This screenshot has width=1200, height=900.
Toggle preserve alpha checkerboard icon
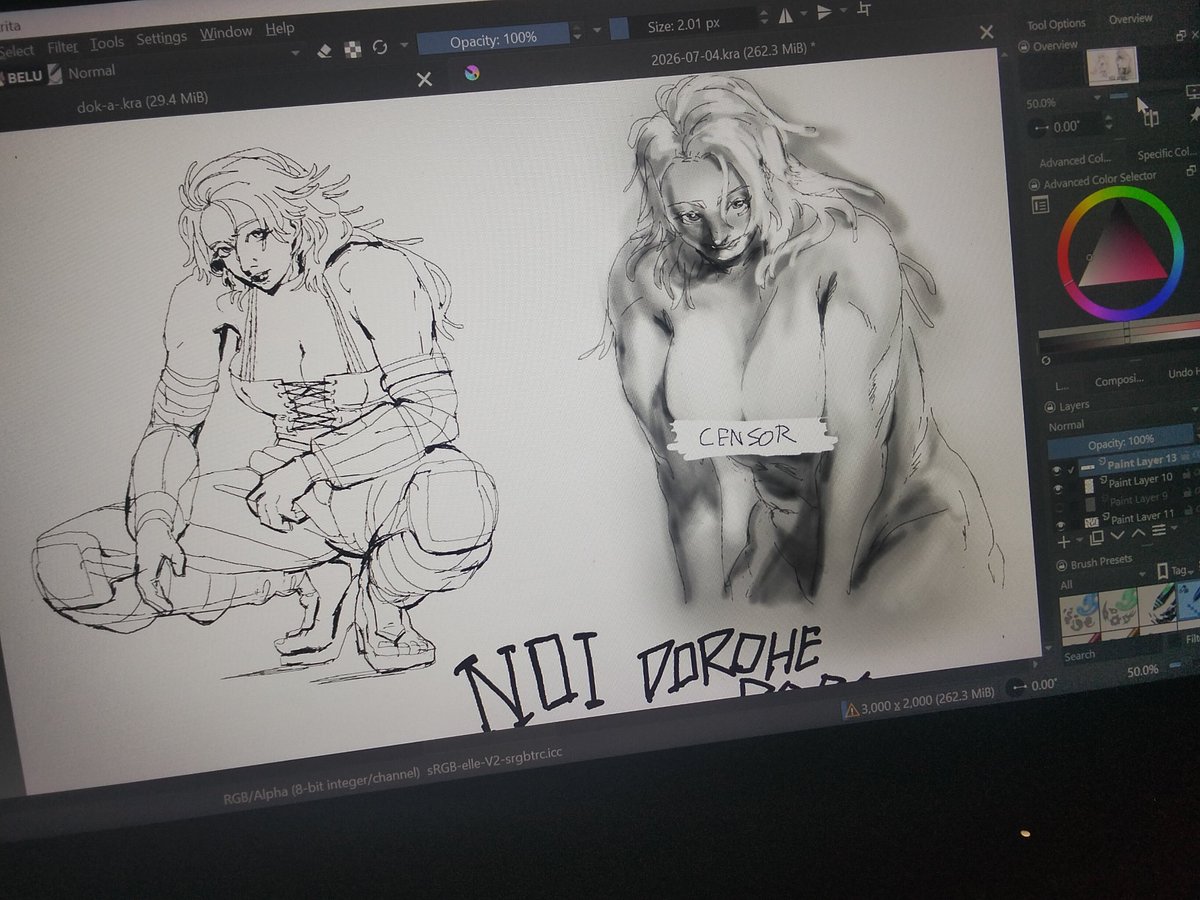[x=352, y=49]
